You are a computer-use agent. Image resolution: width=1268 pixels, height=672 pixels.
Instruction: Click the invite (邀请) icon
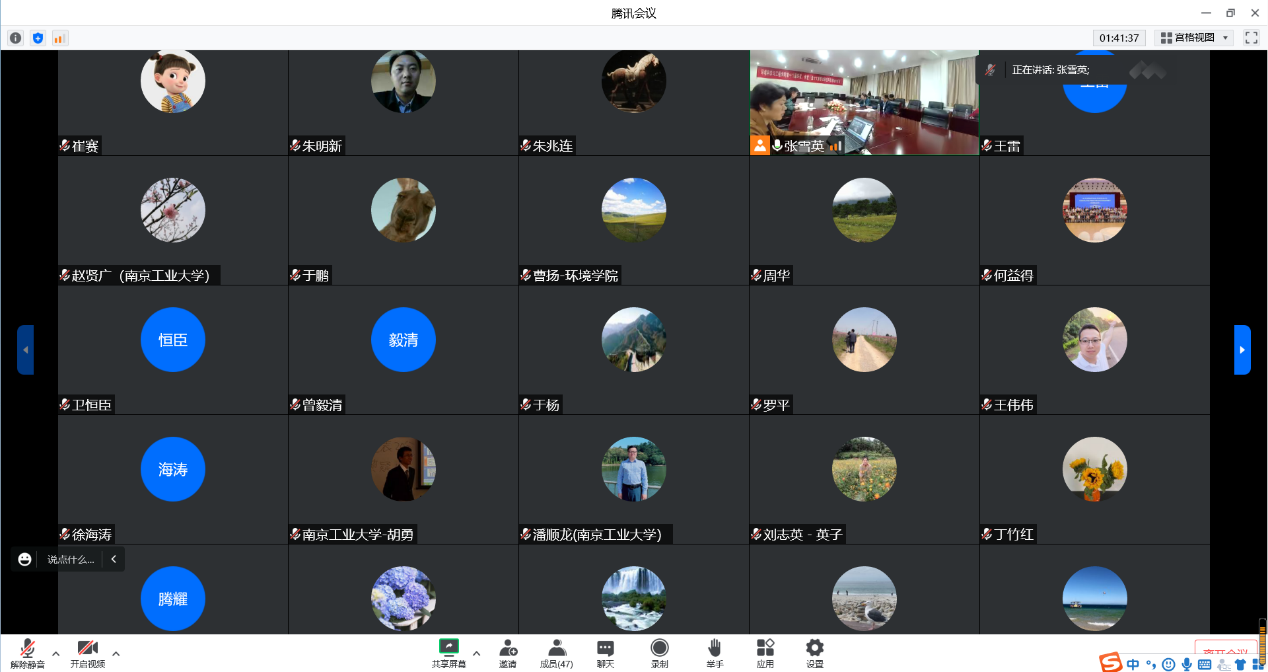click(508, 652)
